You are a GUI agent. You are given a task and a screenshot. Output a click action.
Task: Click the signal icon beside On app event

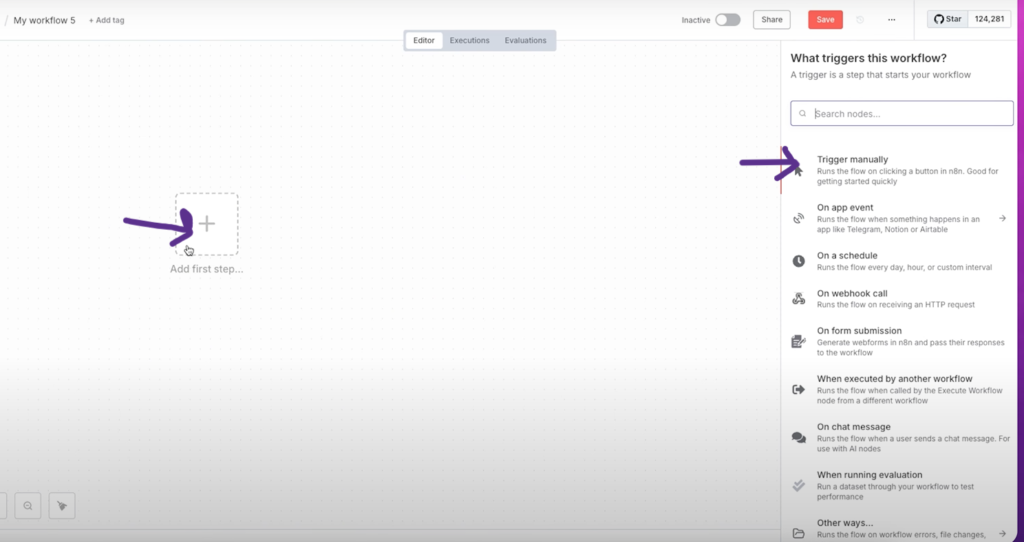799,219
